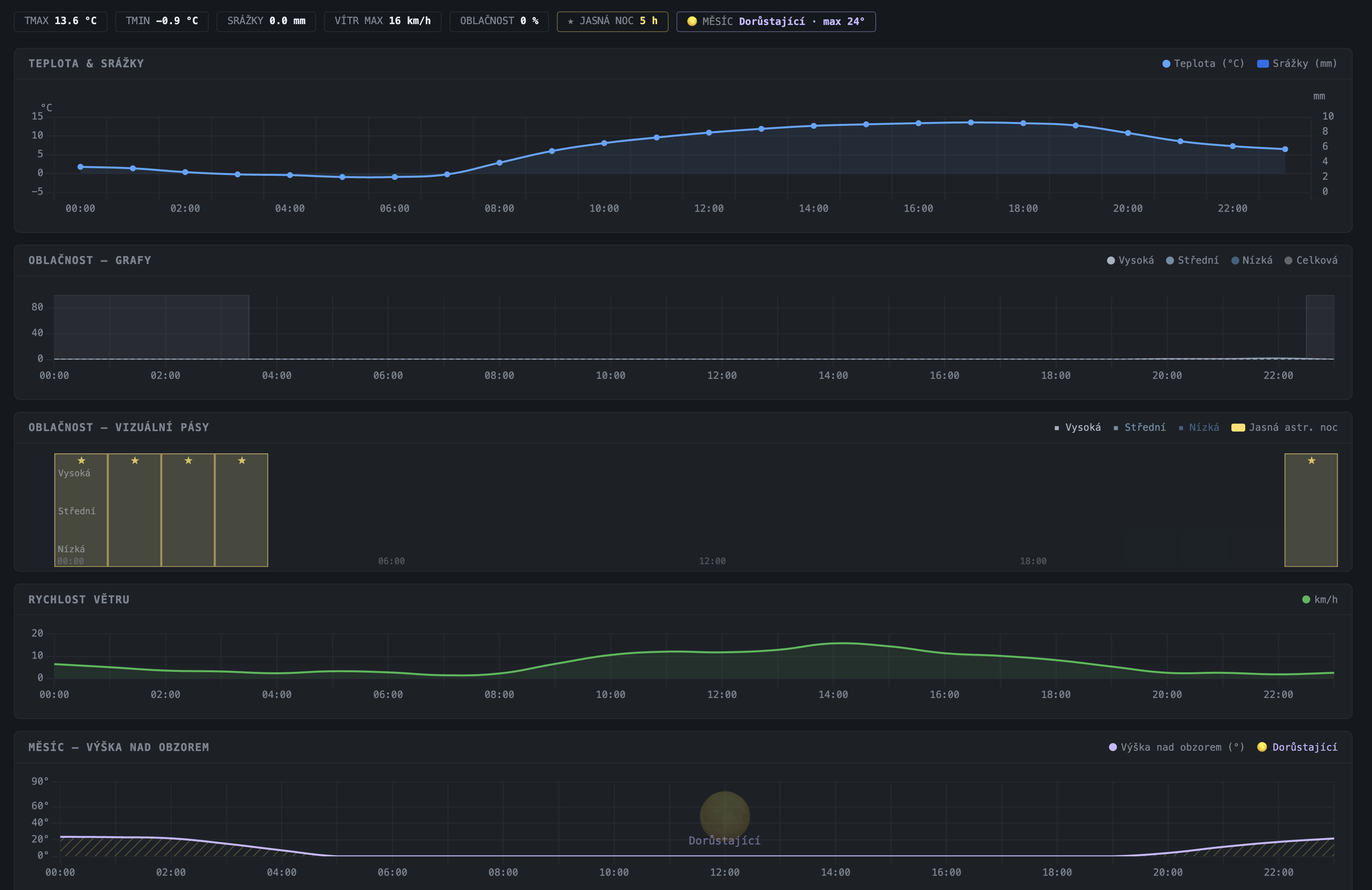Click the star in the JASNÁ NOC badge
The image size is (1372, 890).
point(571,21)
